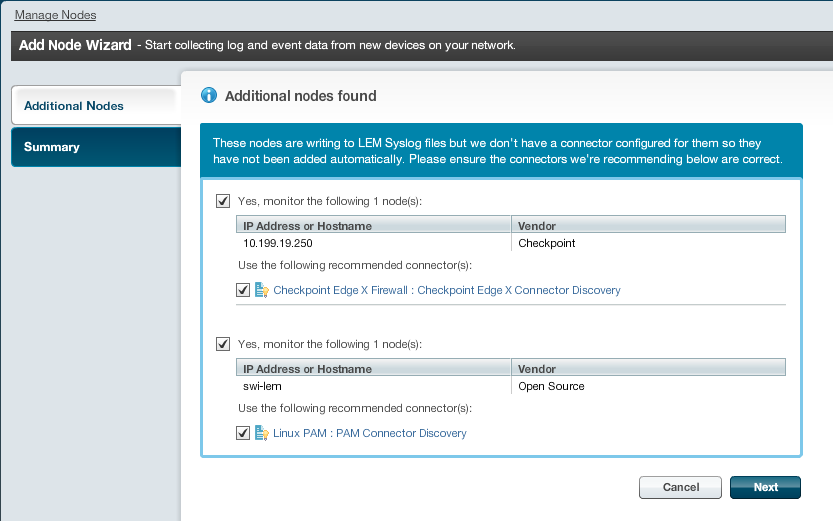The height and width of the screenshot is (521, 833).
Task: Click the blue info icon beside Additional nodes found
Action: pyautogui.click(x=209, y=96)
